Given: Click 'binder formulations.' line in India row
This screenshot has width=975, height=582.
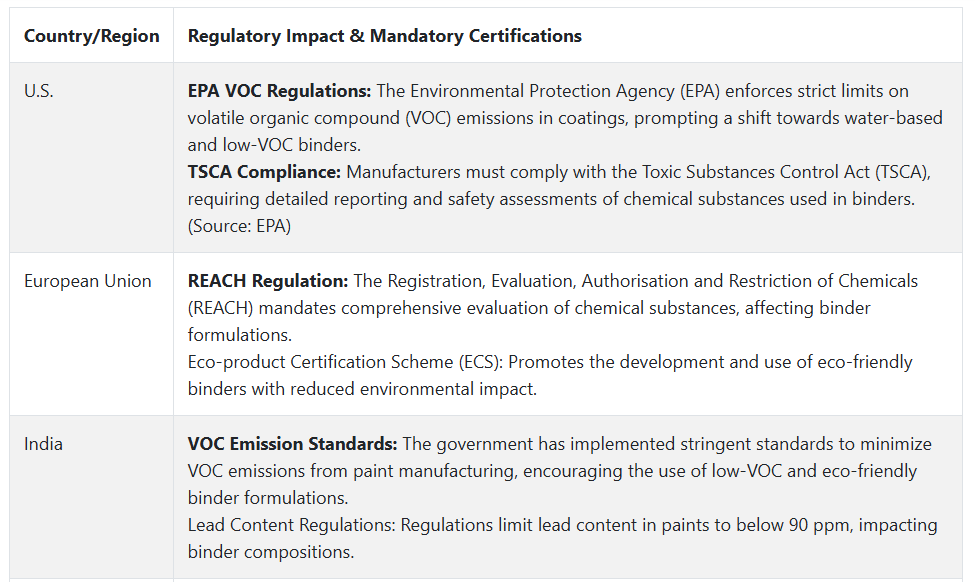Looking at the screenshot, I should (268, 498).
